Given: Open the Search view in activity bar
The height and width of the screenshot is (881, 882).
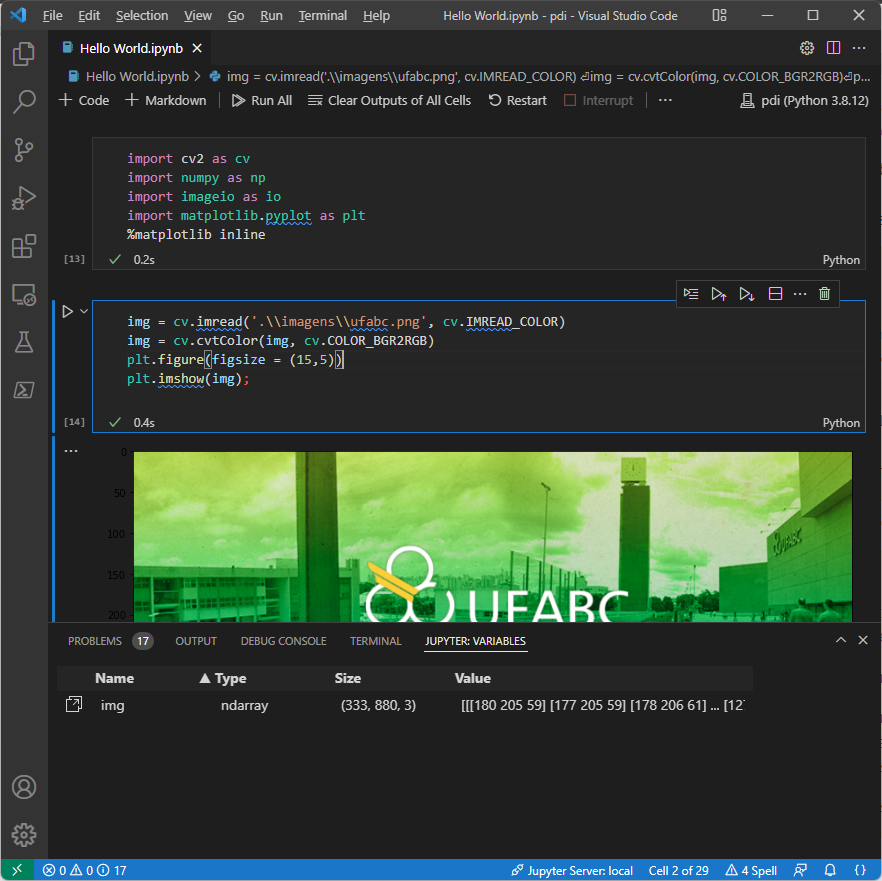Looking at the screenshot, I should (24, 101).
